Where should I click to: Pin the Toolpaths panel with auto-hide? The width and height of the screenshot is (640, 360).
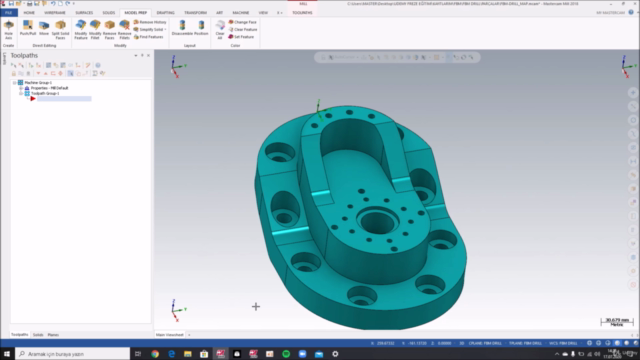pos(142,56)
